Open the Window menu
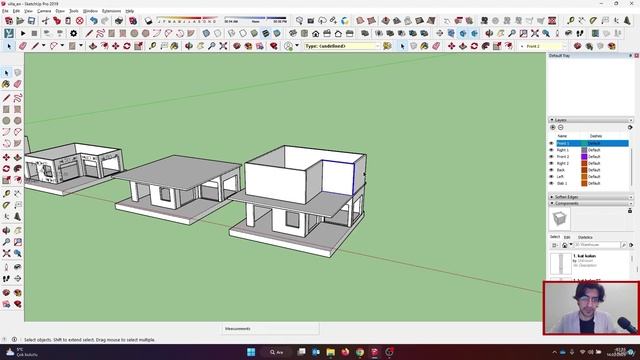Image resolution: width=640 pixels, height=360 pixels. point(90,11)
